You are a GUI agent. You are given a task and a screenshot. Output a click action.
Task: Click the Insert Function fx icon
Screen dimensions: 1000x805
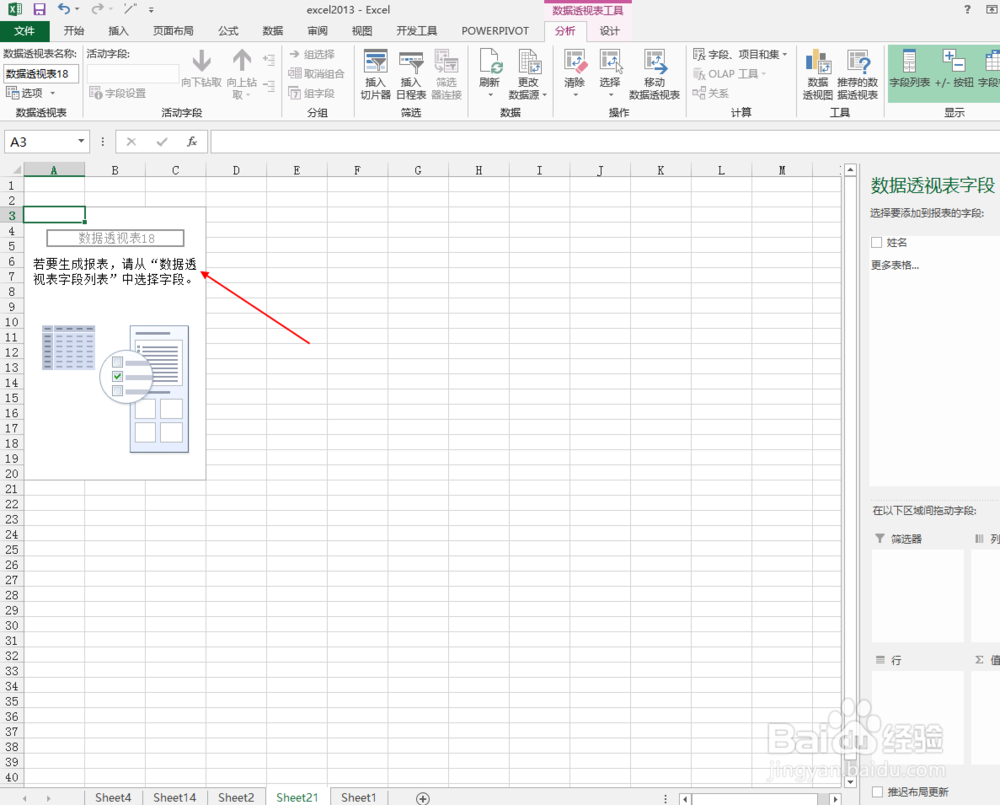tap(192, 142)
